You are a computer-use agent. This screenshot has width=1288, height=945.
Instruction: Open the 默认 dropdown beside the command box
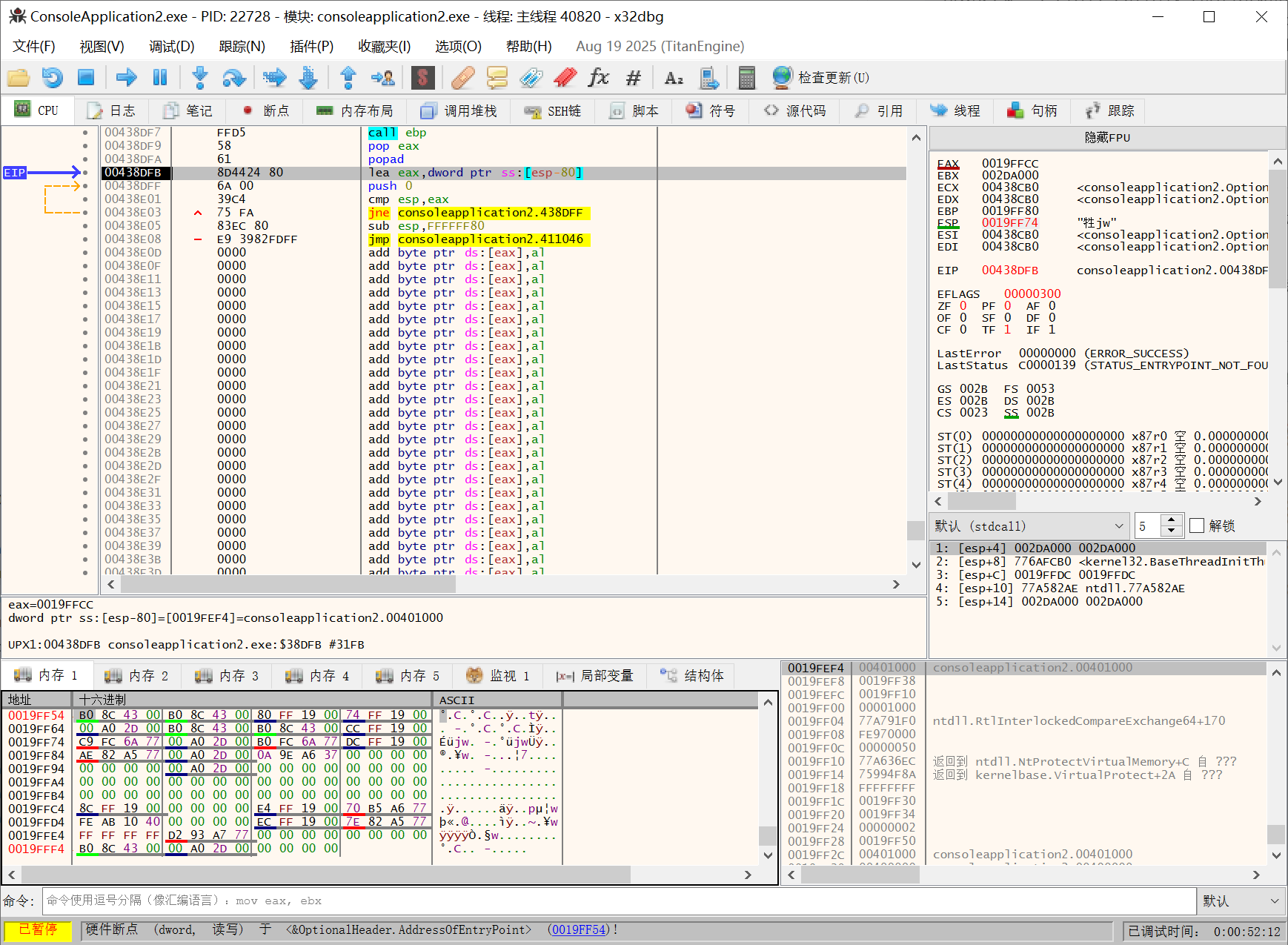pos(1241,901)
